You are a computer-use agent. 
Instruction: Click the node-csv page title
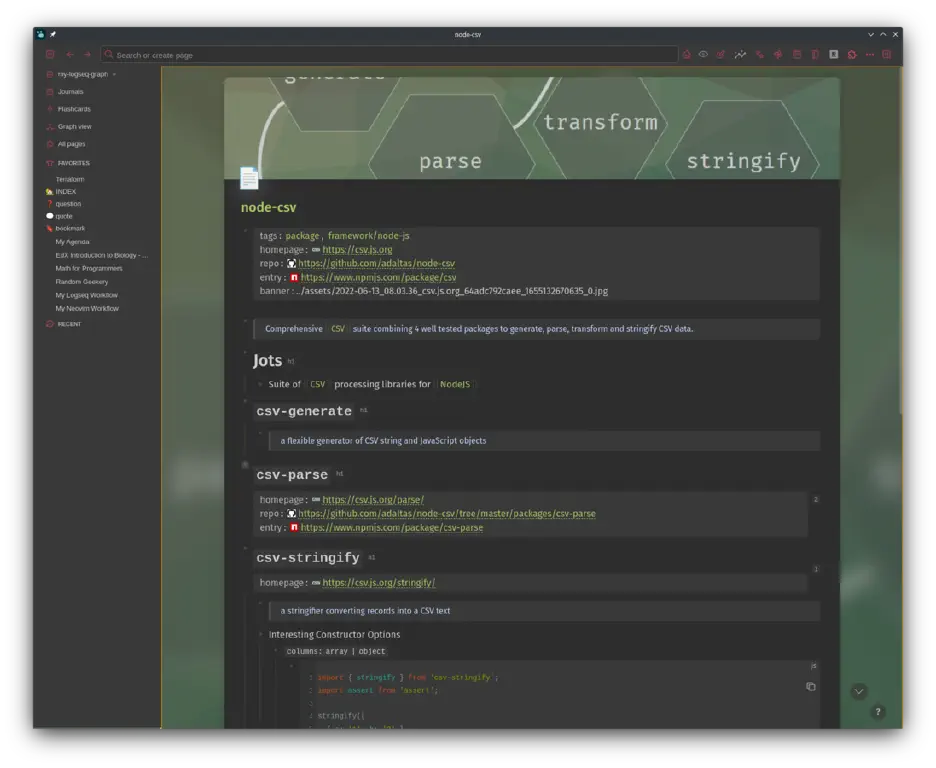[268, 207]
